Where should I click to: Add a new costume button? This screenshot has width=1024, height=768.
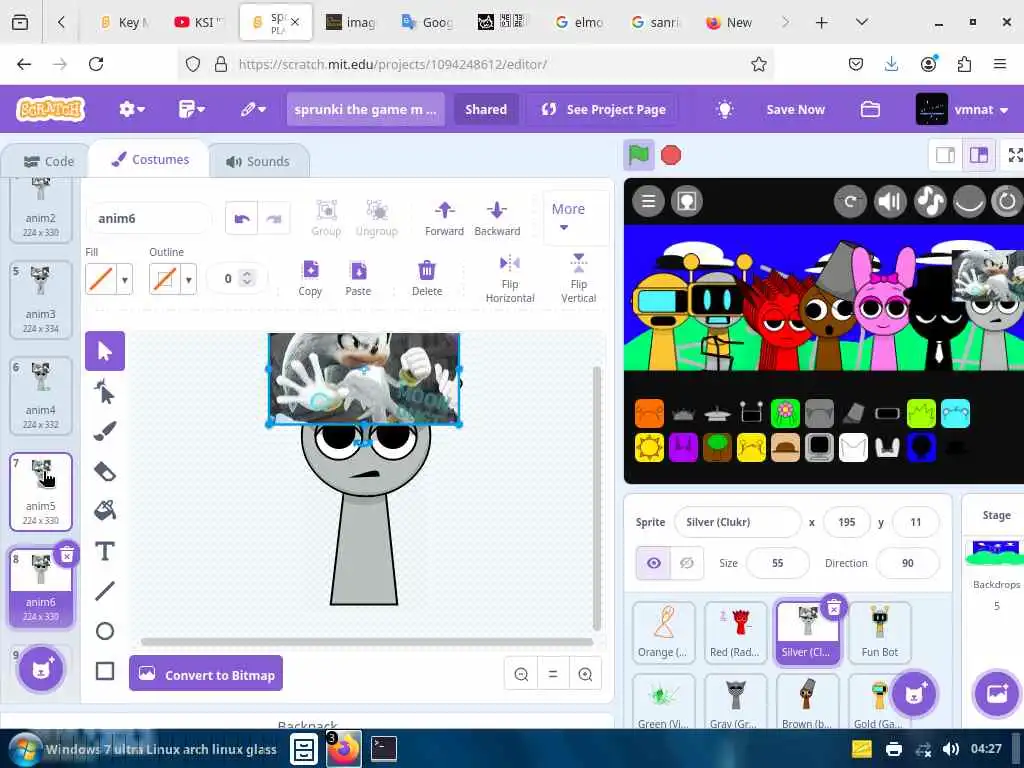(x=41, y=668)
